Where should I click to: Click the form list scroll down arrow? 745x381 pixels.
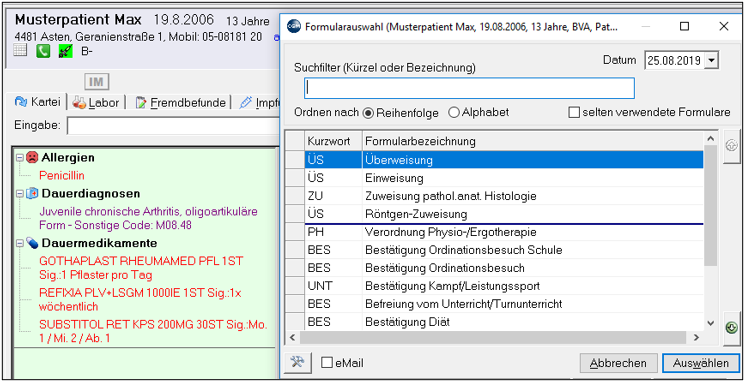point(710,323)
